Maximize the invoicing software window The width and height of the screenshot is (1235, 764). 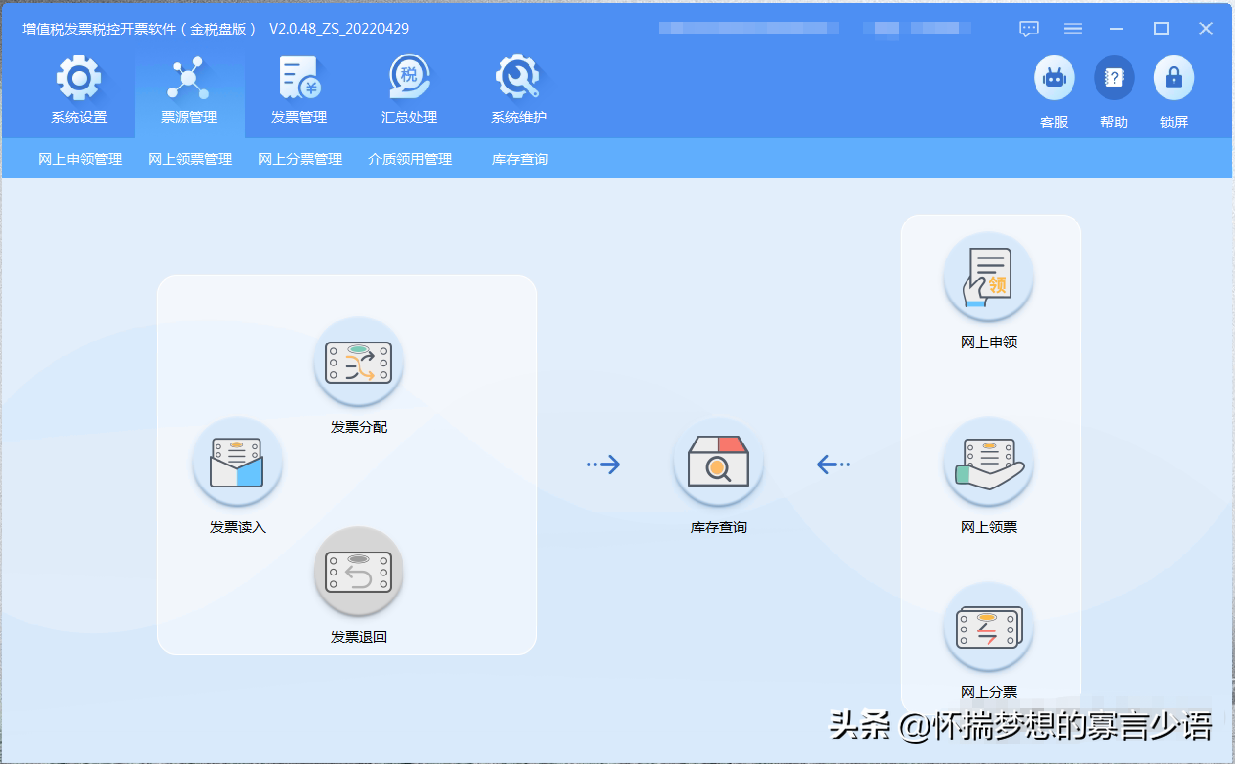tap(1161, 29)
